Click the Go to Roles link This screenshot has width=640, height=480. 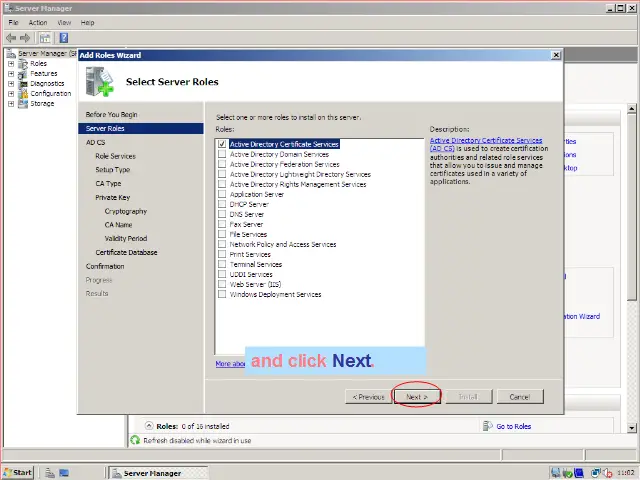point(513,426)
